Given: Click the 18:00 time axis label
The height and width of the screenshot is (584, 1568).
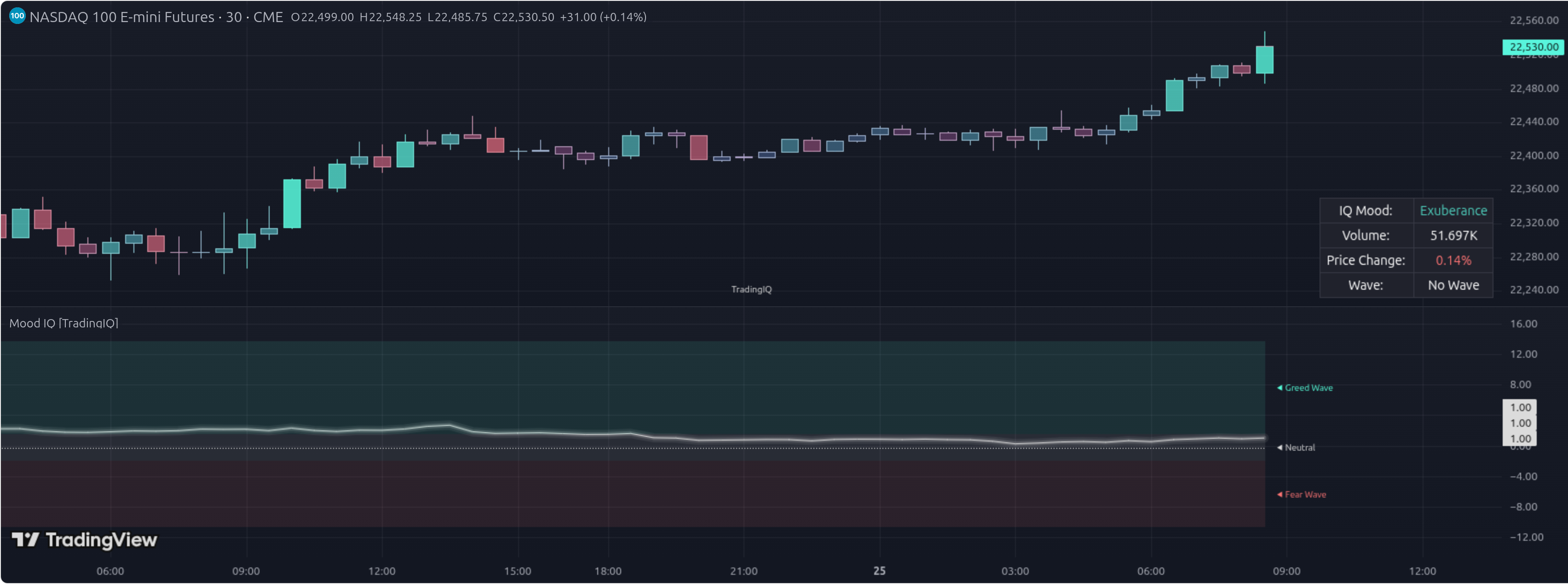Looking at the screenshot, I should tap(608, 571).
